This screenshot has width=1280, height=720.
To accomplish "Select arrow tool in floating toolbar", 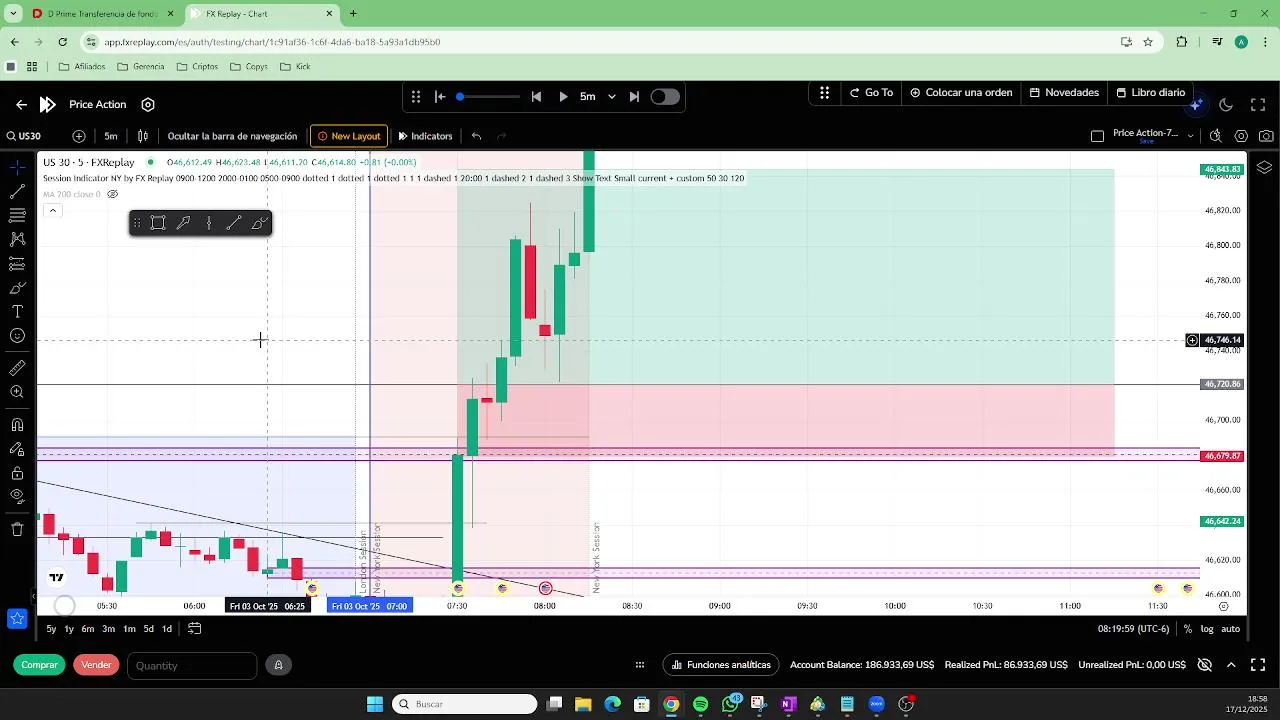I will (x=183, y=223).
